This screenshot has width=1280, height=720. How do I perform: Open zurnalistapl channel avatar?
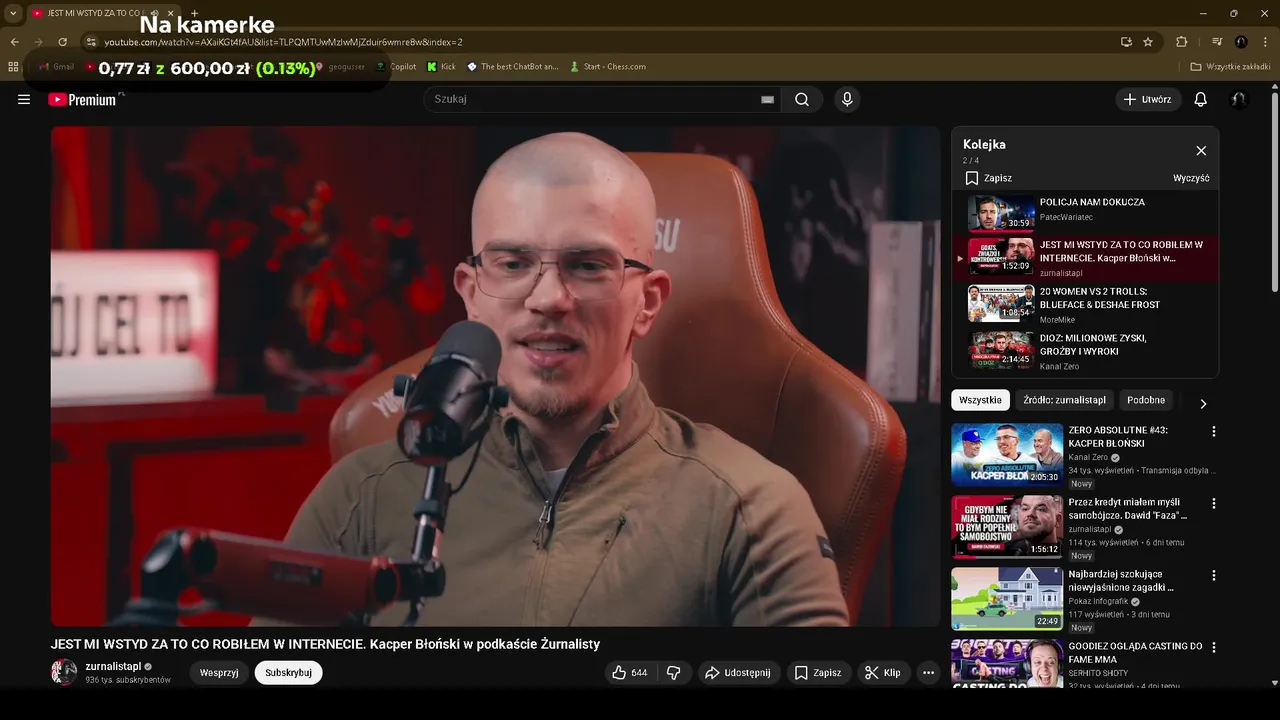pyautogui.click(x=64, y=672)
